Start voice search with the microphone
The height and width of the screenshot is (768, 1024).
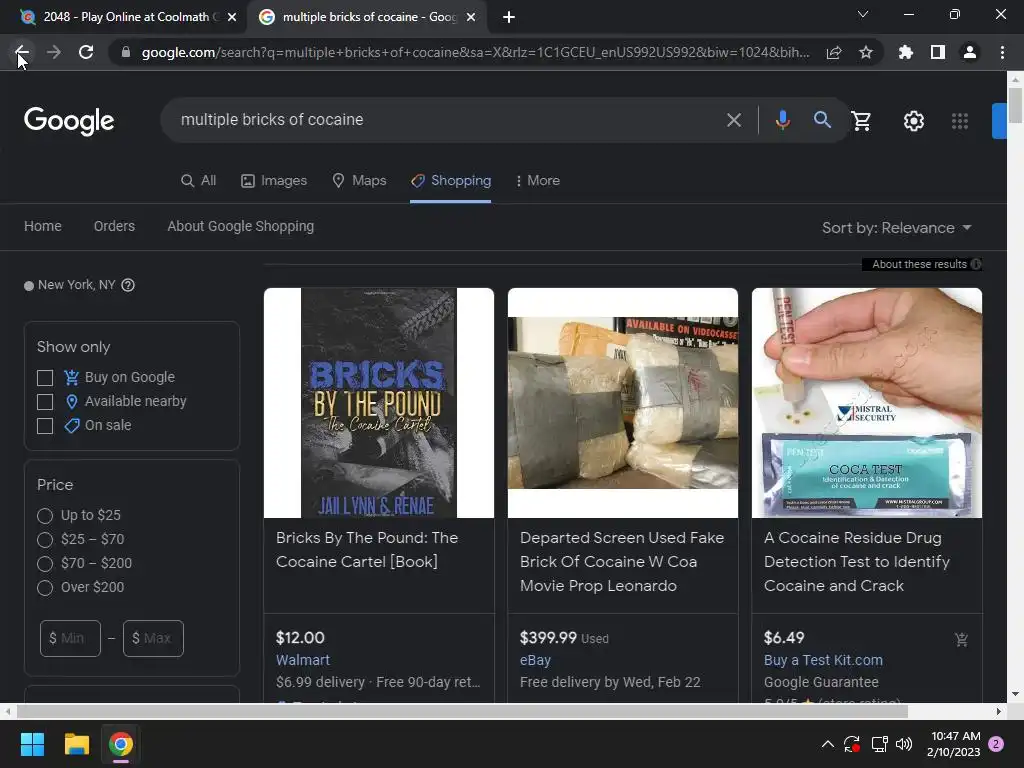point(782,120)
